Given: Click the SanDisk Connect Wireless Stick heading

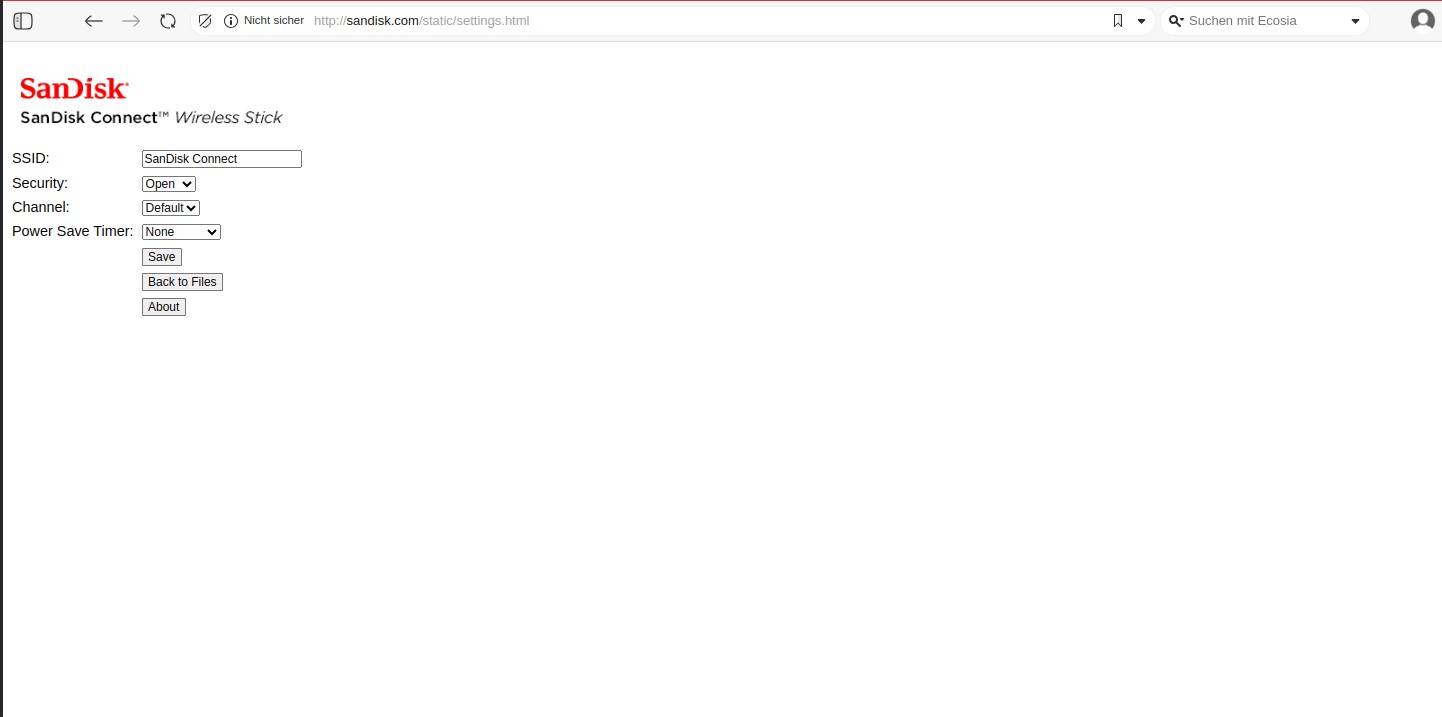Looking at the screenshot, I should point(151,118).
